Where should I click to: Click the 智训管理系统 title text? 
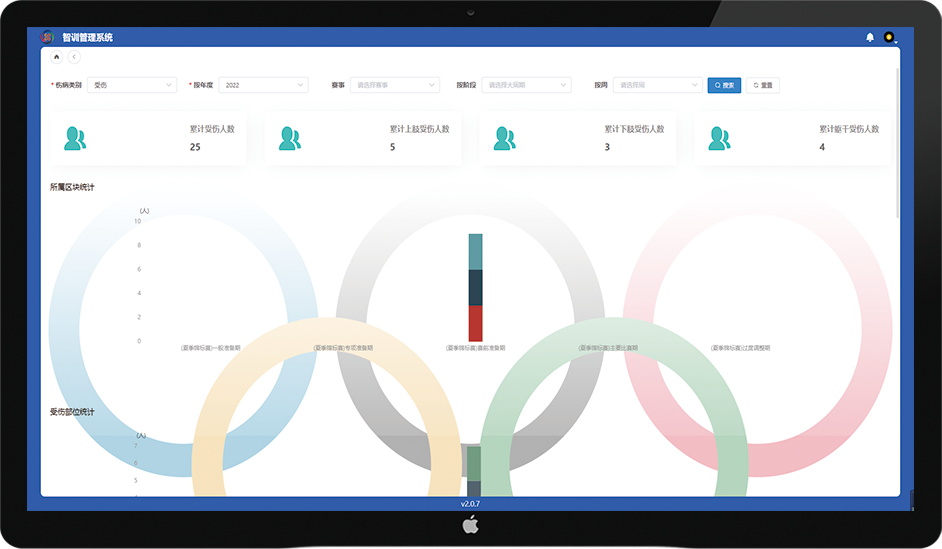[88, 37]
